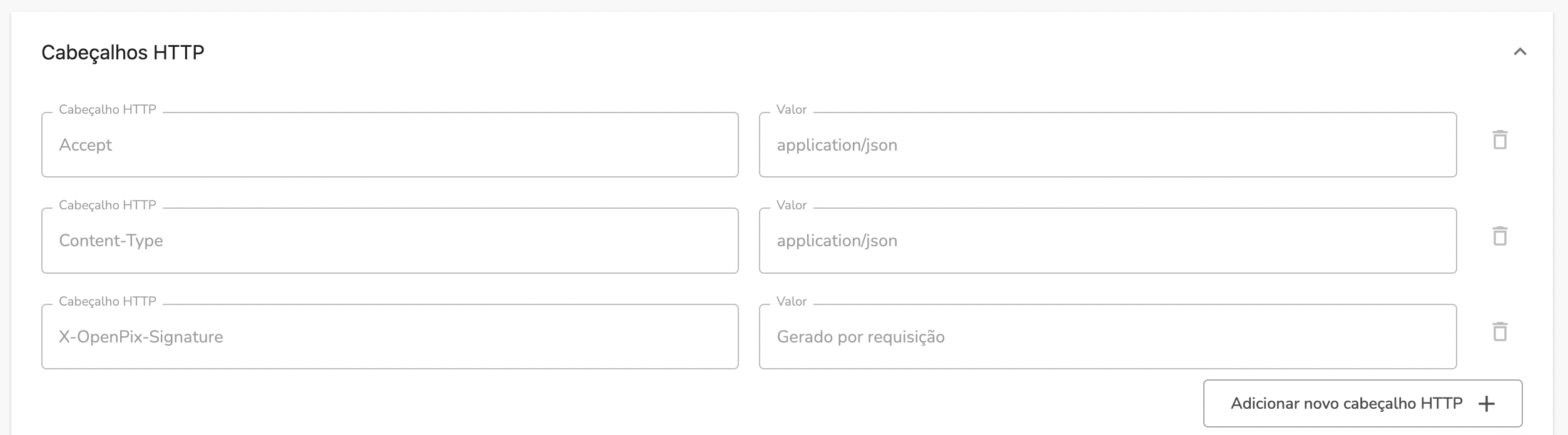Select the Gerado por requisição value field
This screenshot has height=435, width=1568.
(x=1107, y=336)
